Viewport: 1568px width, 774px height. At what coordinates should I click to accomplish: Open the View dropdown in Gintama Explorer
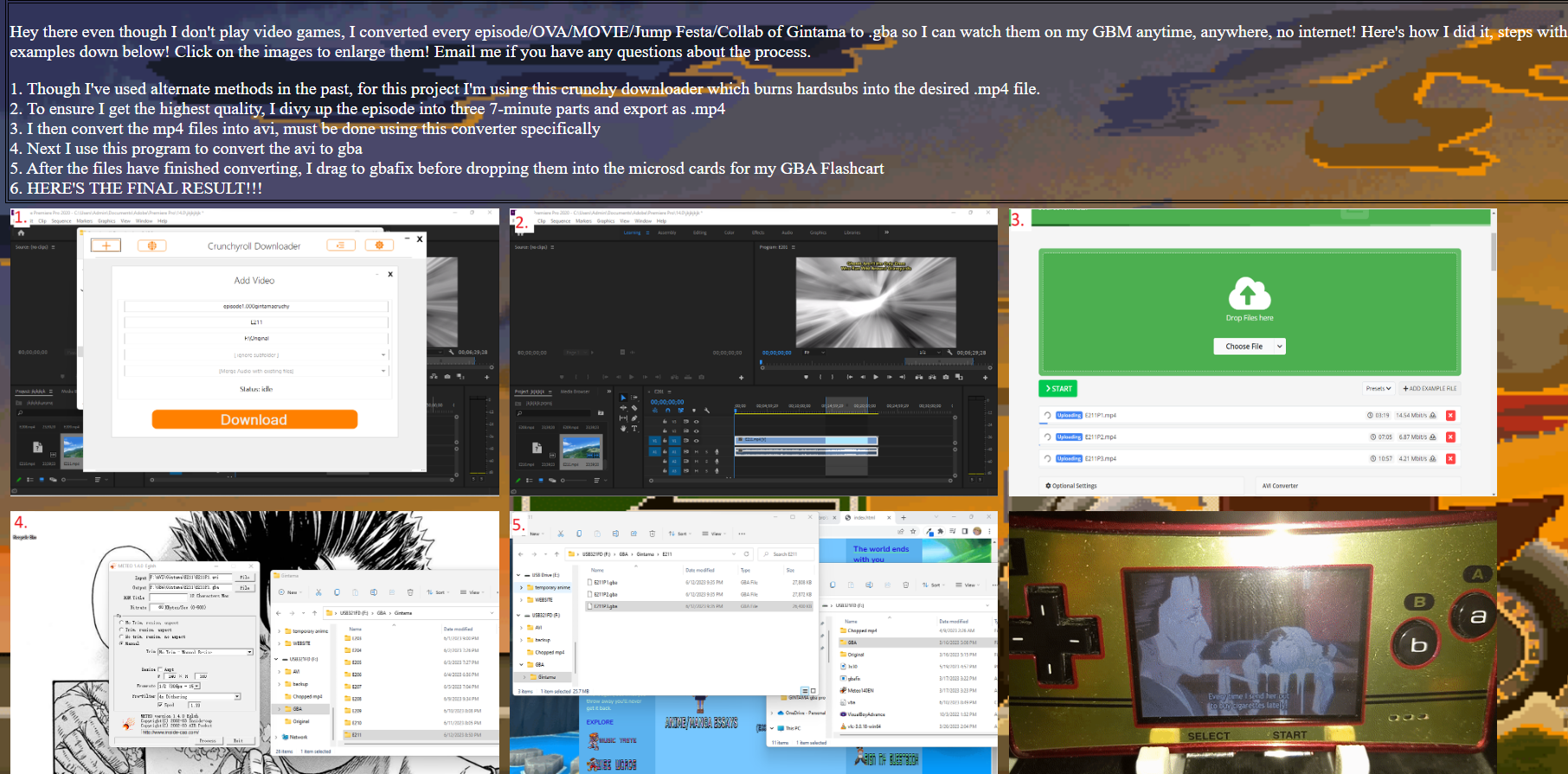click(x=474, y=592)
